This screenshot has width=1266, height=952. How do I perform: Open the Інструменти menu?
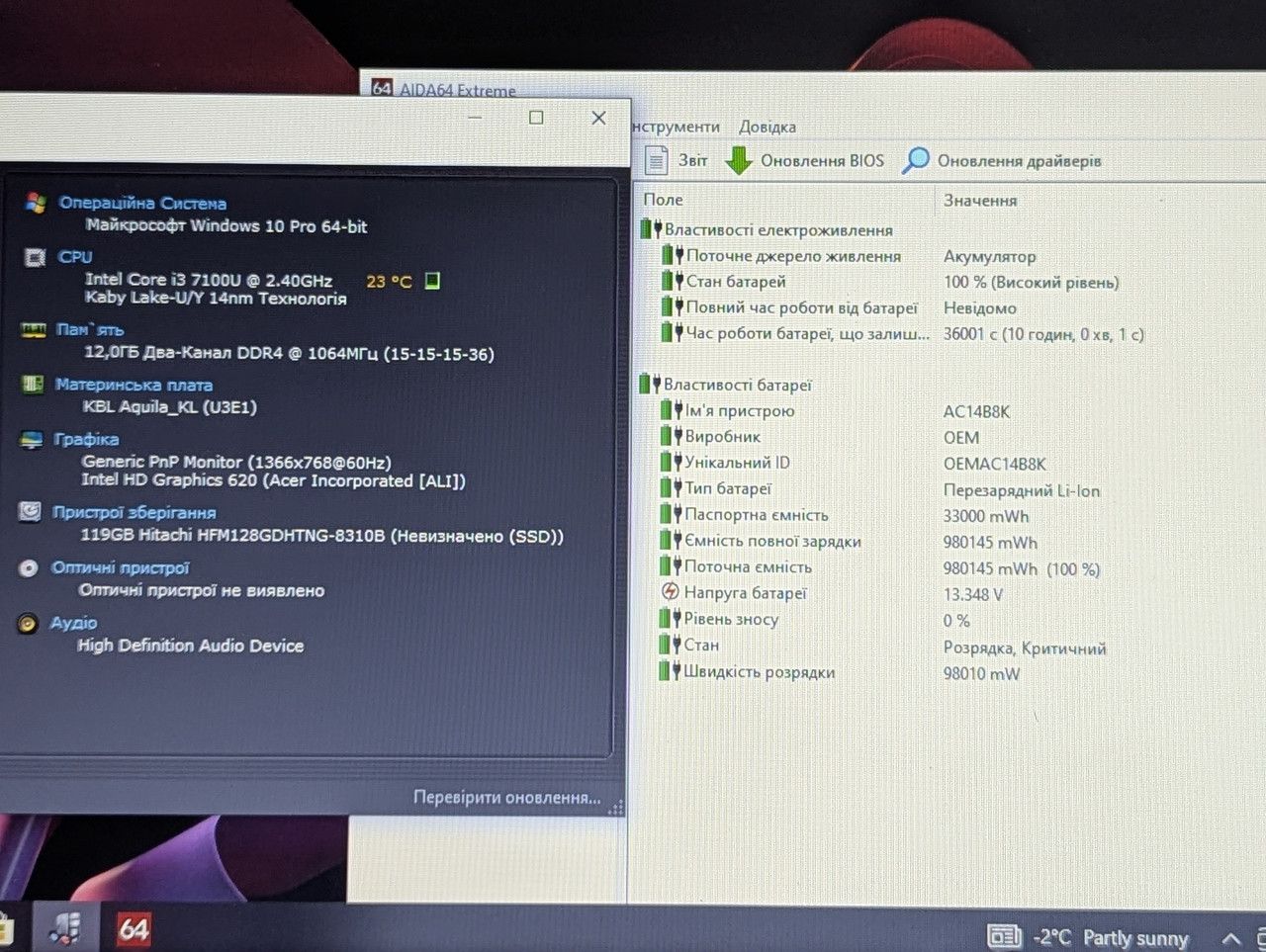click(677, 127)
